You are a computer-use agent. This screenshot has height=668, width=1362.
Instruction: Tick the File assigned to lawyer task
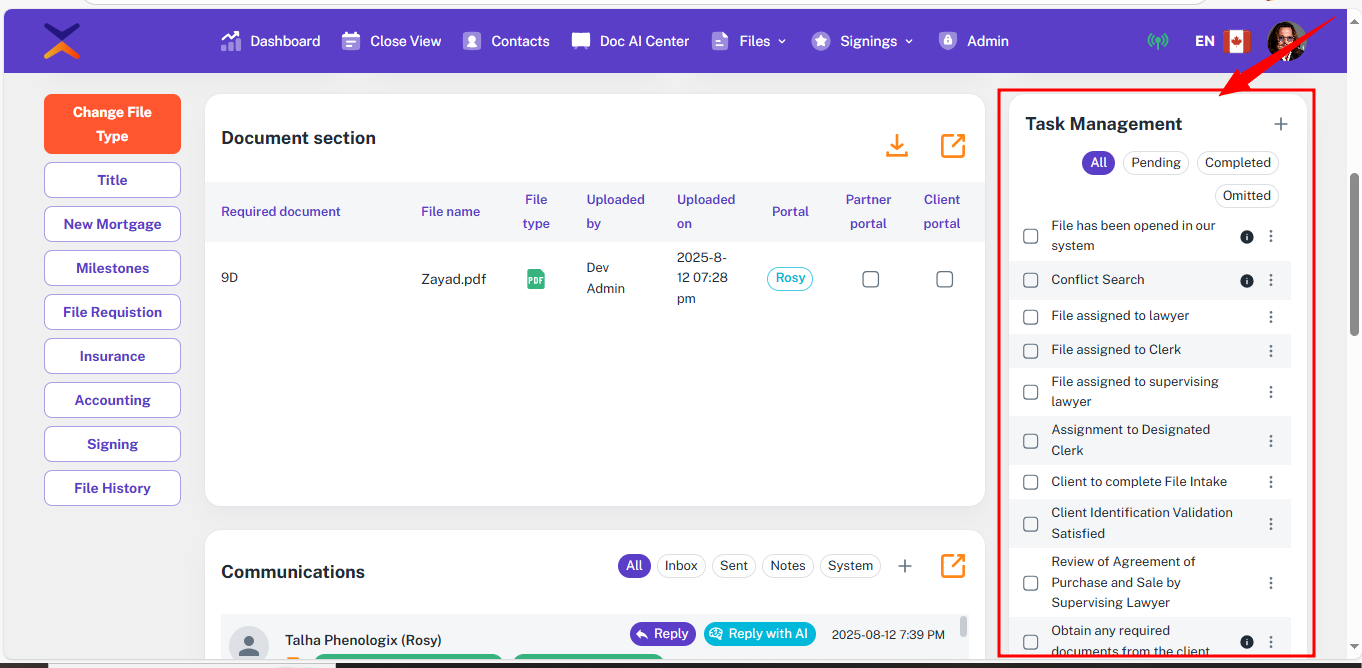coord(1031,317)
